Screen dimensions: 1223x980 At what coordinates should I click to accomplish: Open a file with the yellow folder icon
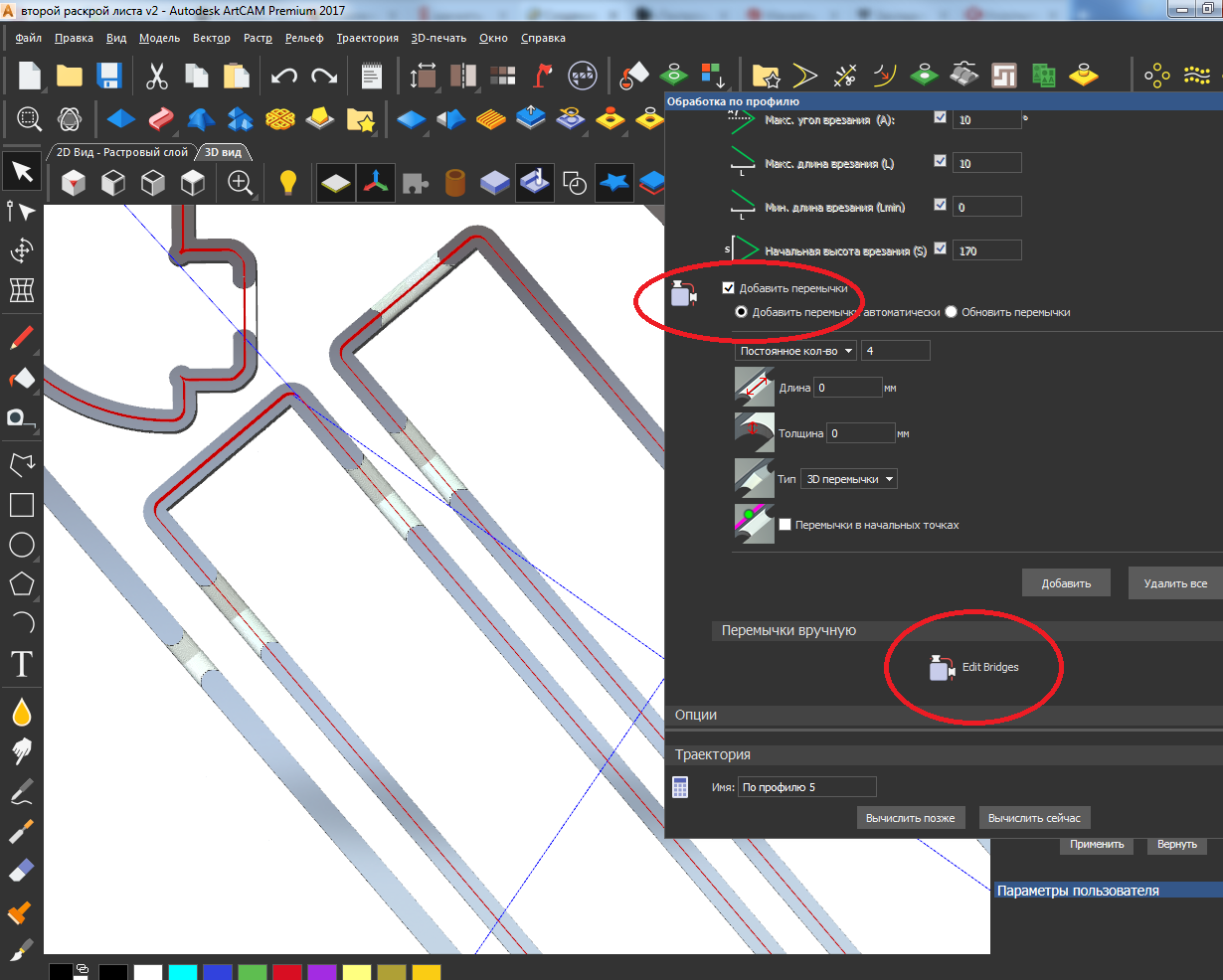[69, 77]
